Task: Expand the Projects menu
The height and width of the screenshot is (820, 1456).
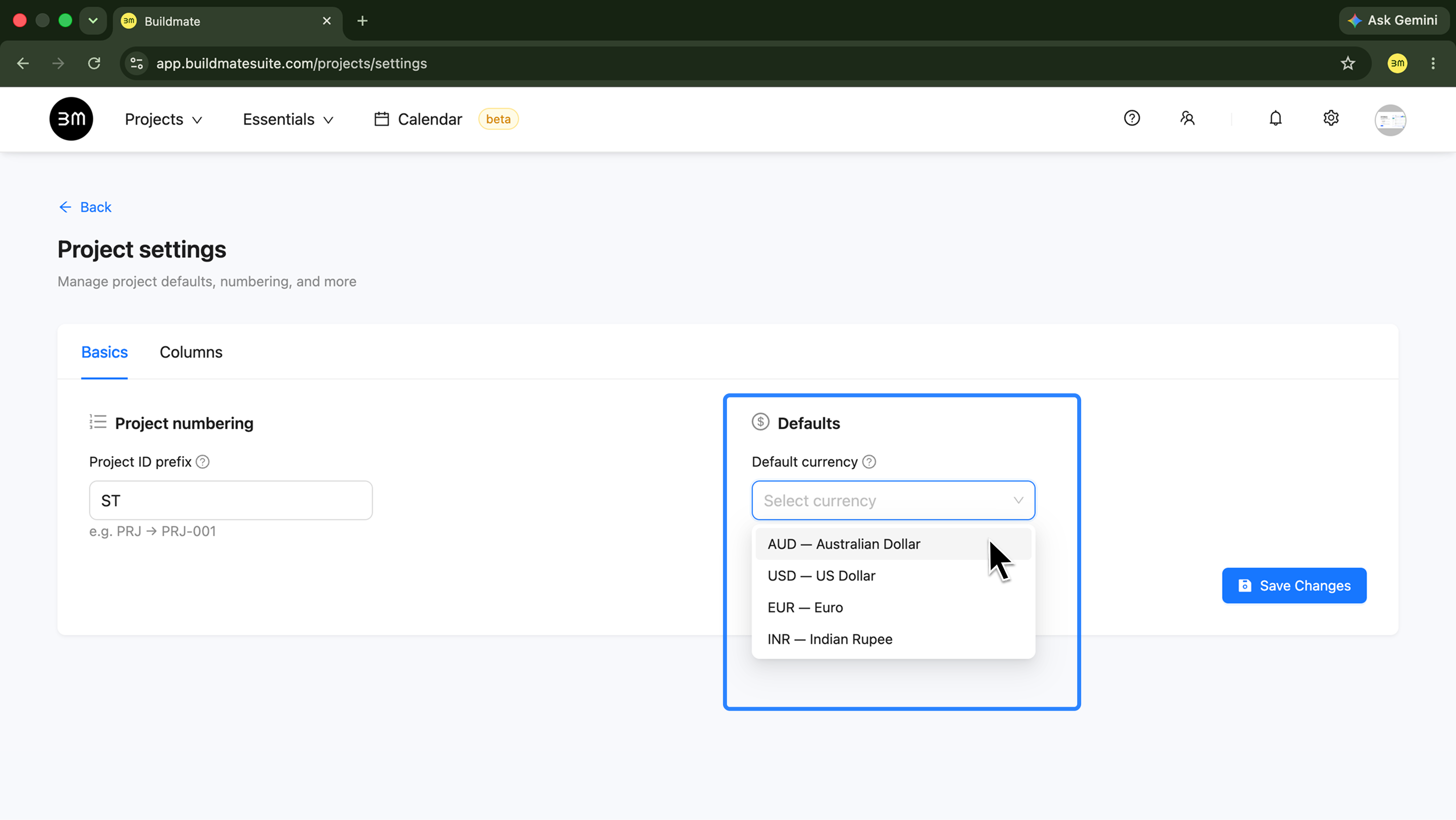Action: click(163, 119)
